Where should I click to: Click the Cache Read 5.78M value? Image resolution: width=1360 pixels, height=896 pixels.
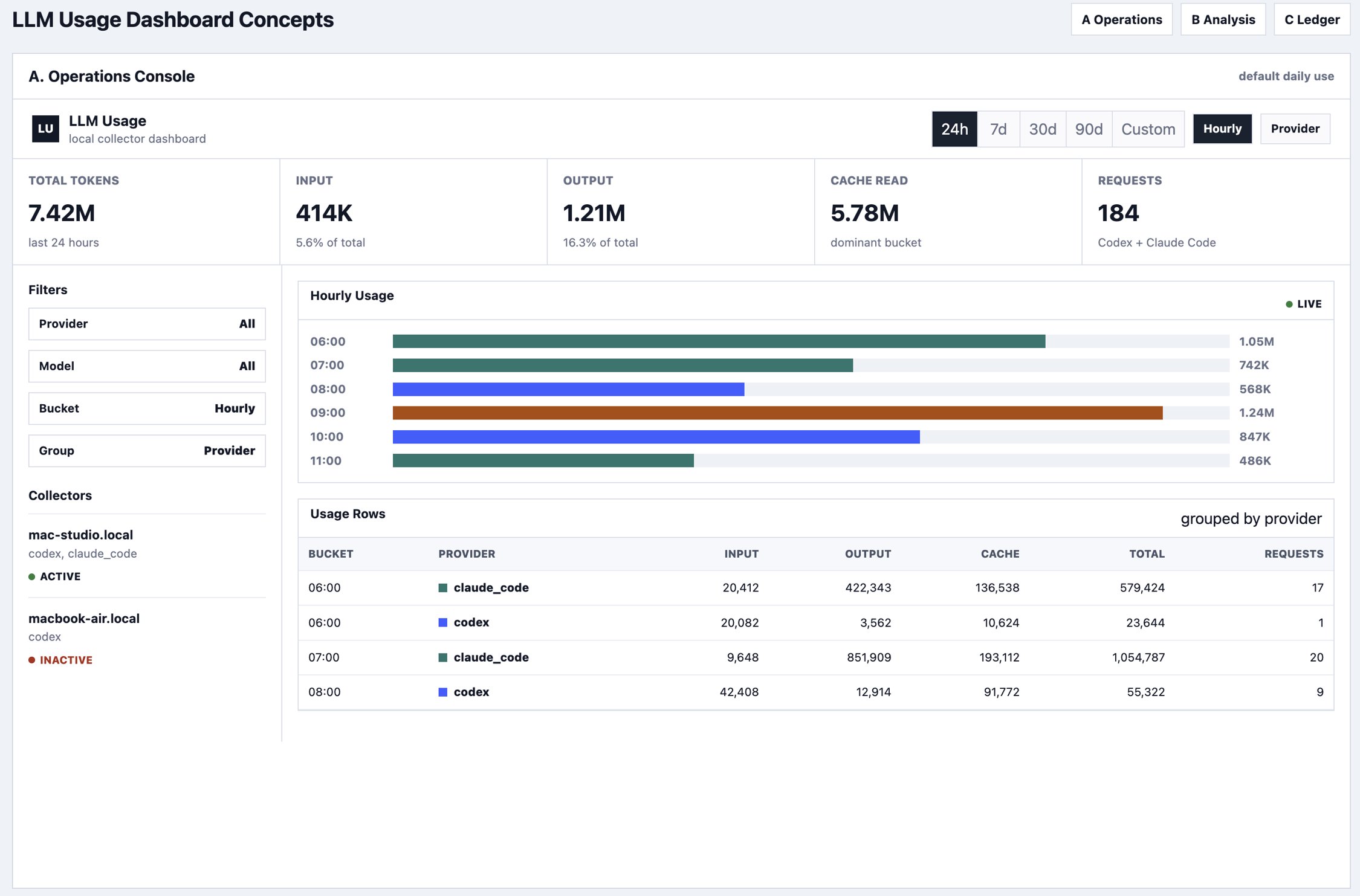pos(864,213)
